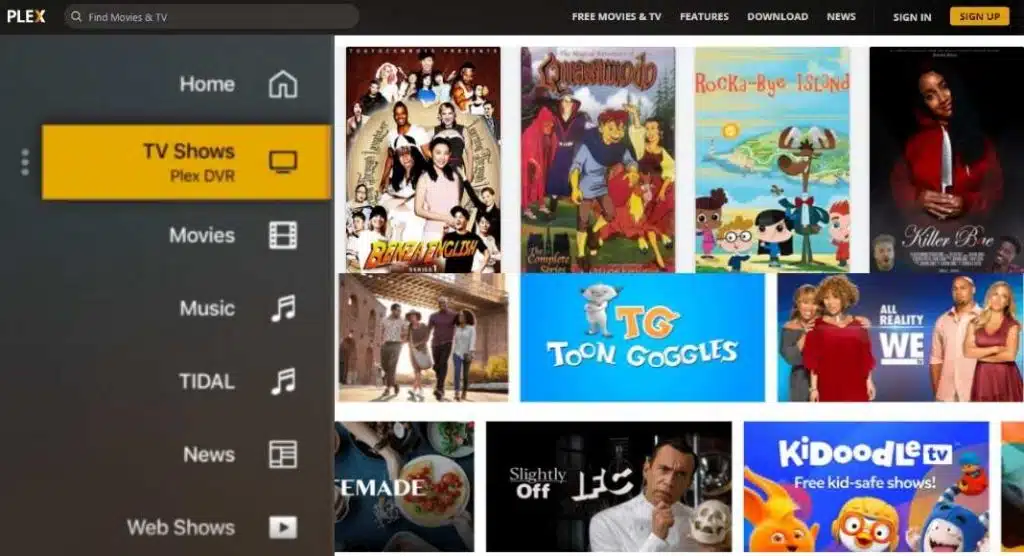Open TIDAL in the sidebar
This screenshot has width=1024, height=556.
(206, 382)
